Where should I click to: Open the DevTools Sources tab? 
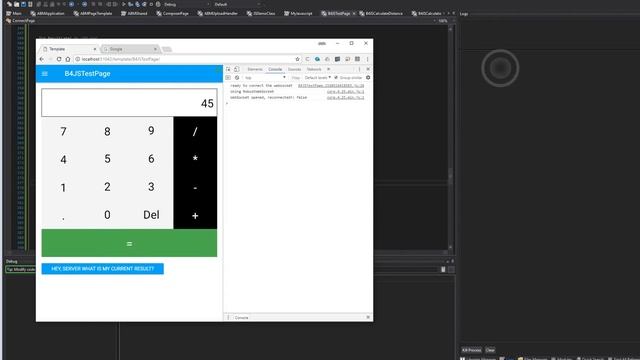[294, 69]
